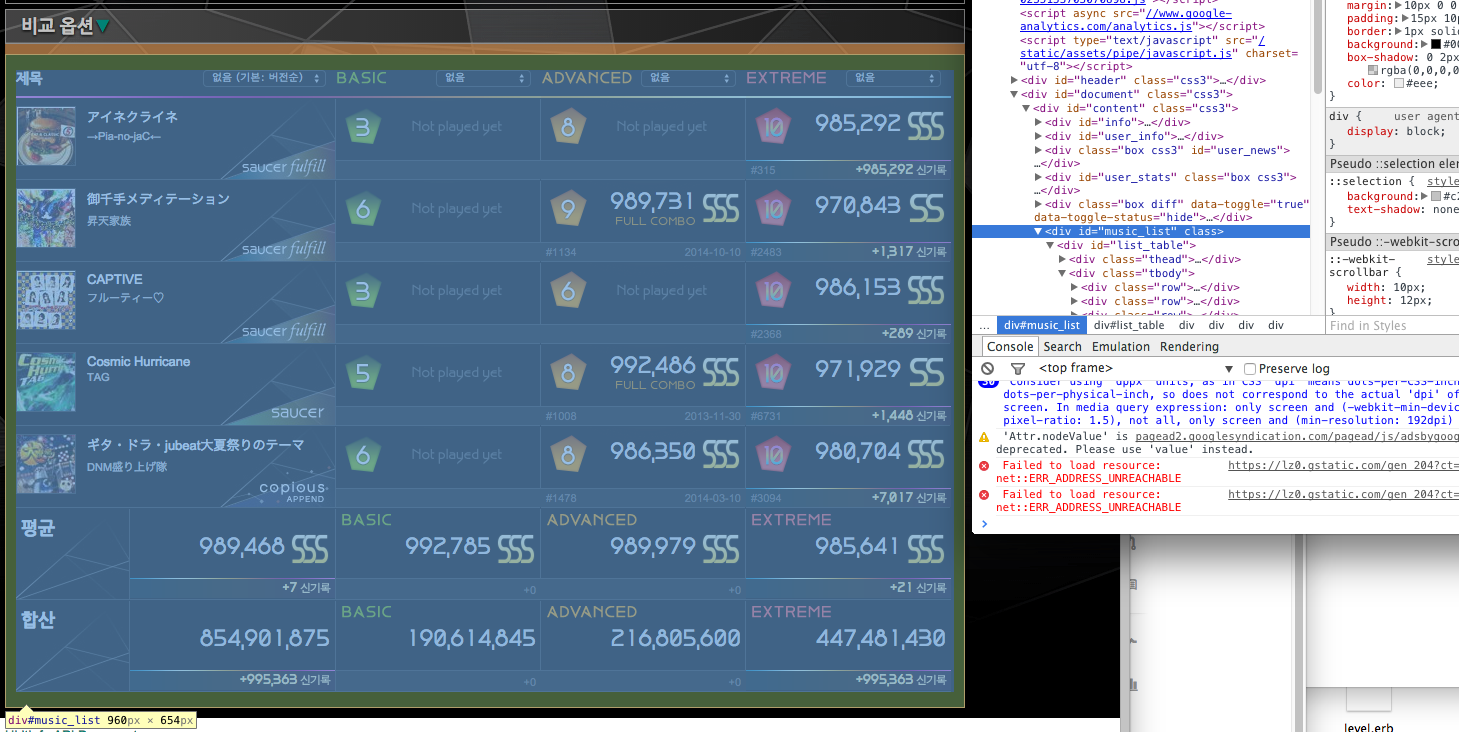The width and height of the screenshot is (1459, 732).
Task: Toggle the 비교 옵션 section arrow
Action: point(102,26)
